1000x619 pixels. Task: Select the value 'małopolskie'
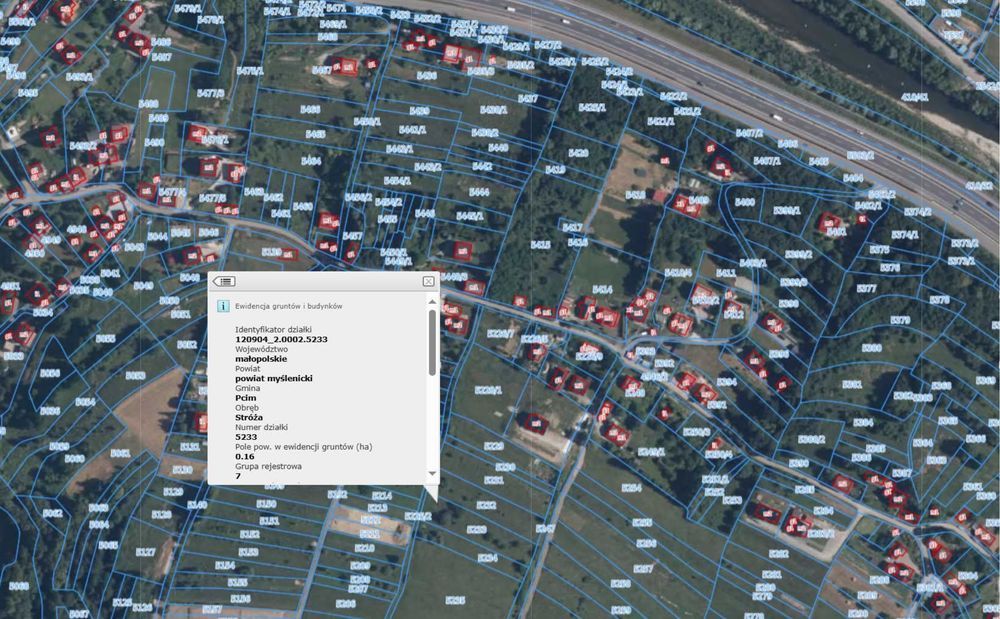tap(261, 359)
